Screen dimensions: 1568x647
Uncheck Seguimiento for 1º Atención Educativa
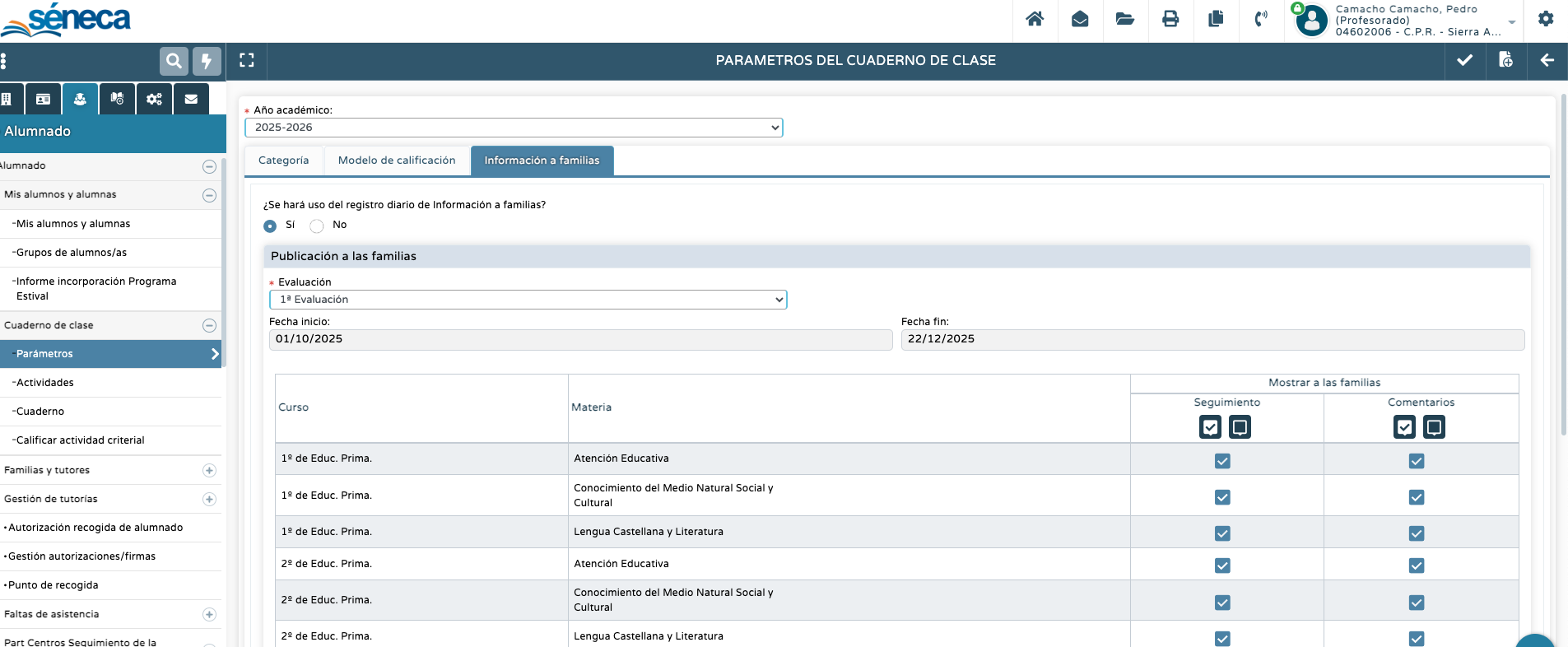tap(1222, 461)
